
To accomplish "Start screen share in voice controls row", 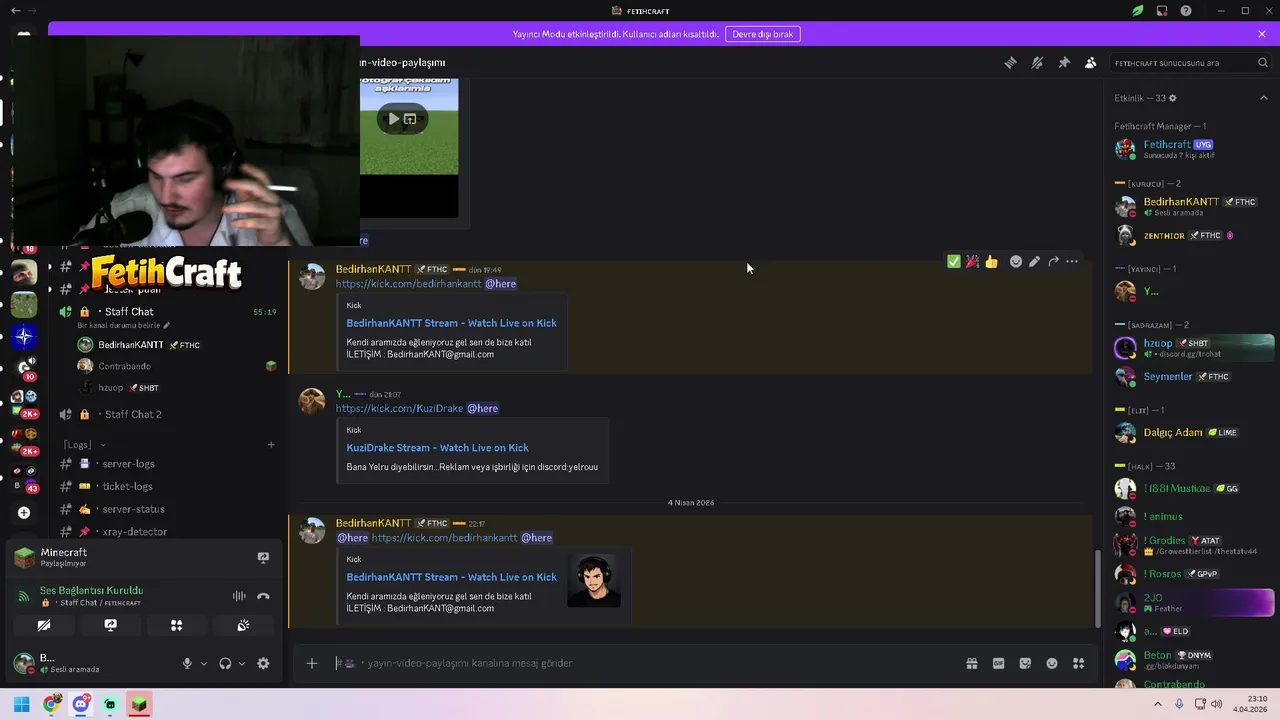I will [110, 625].
